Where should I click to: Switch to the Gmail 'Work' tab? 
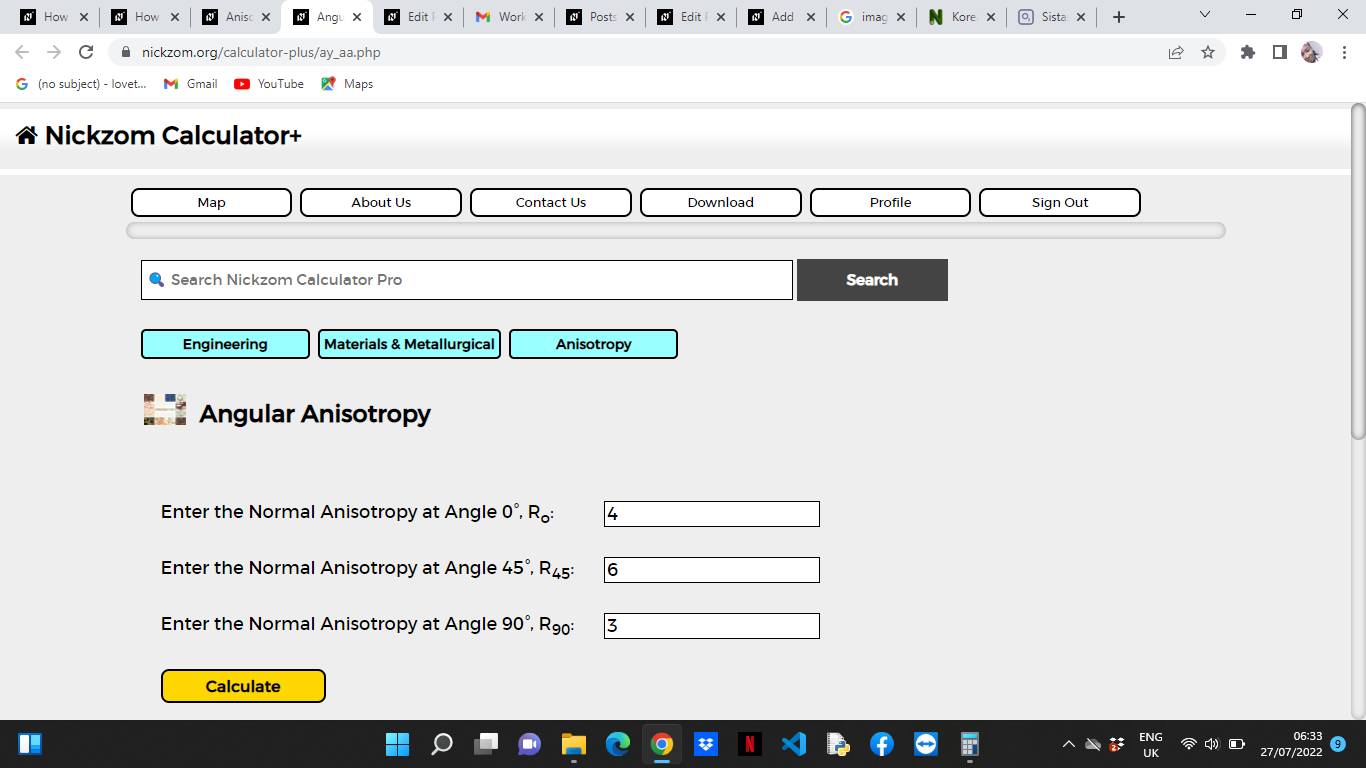click(508, 17)
